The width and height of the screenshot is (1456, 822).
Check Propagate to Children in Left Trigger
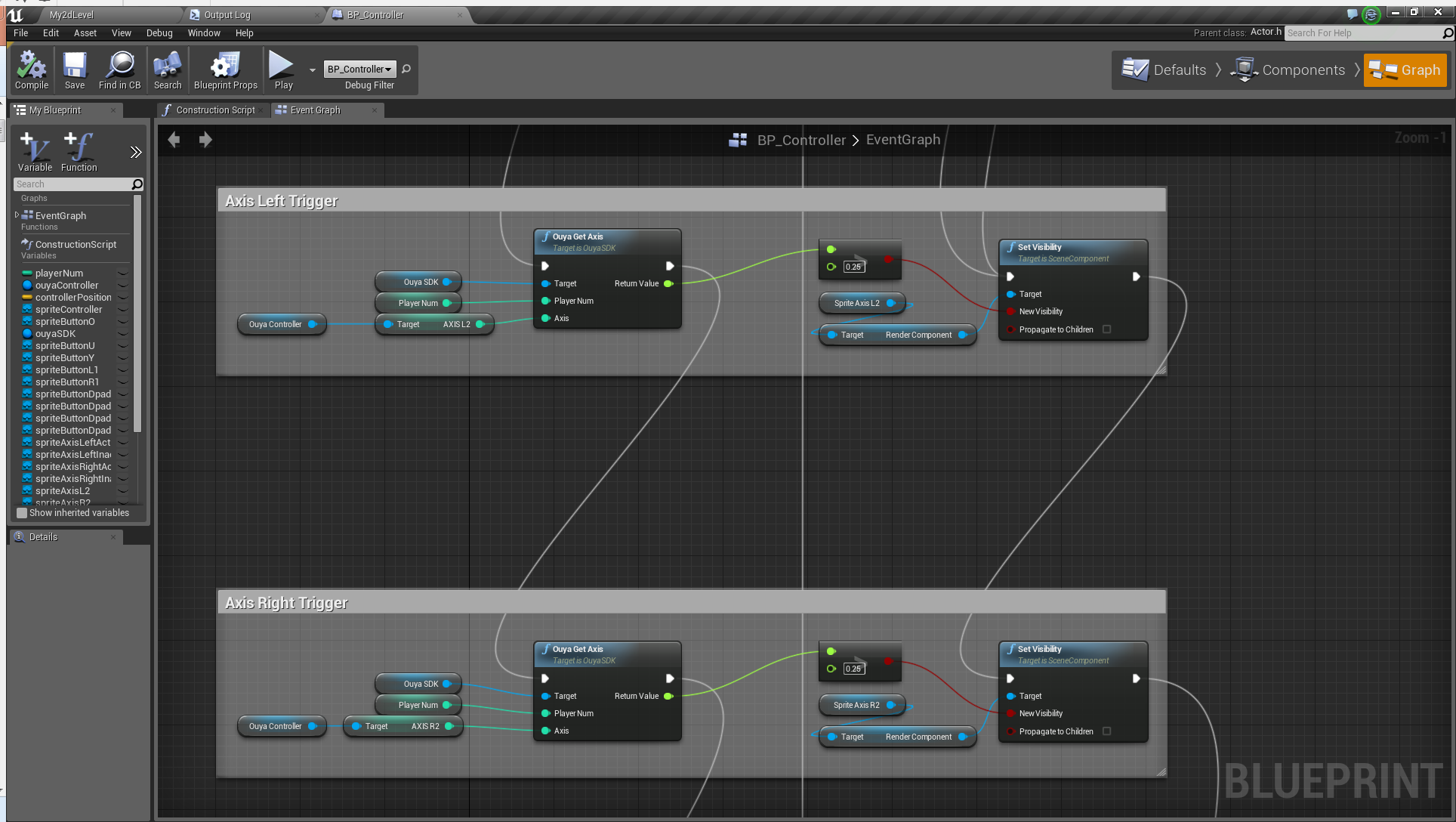coord(1106,329)
